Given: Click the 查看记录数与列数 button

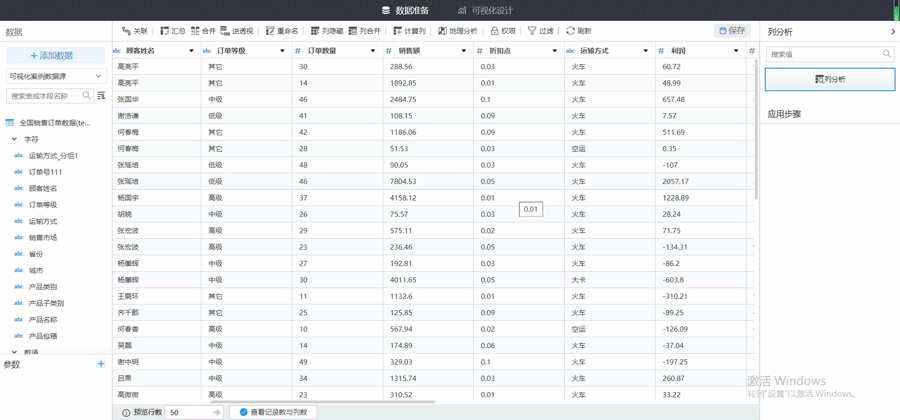Looking at the screenshot, I should (x=273, y=412).
